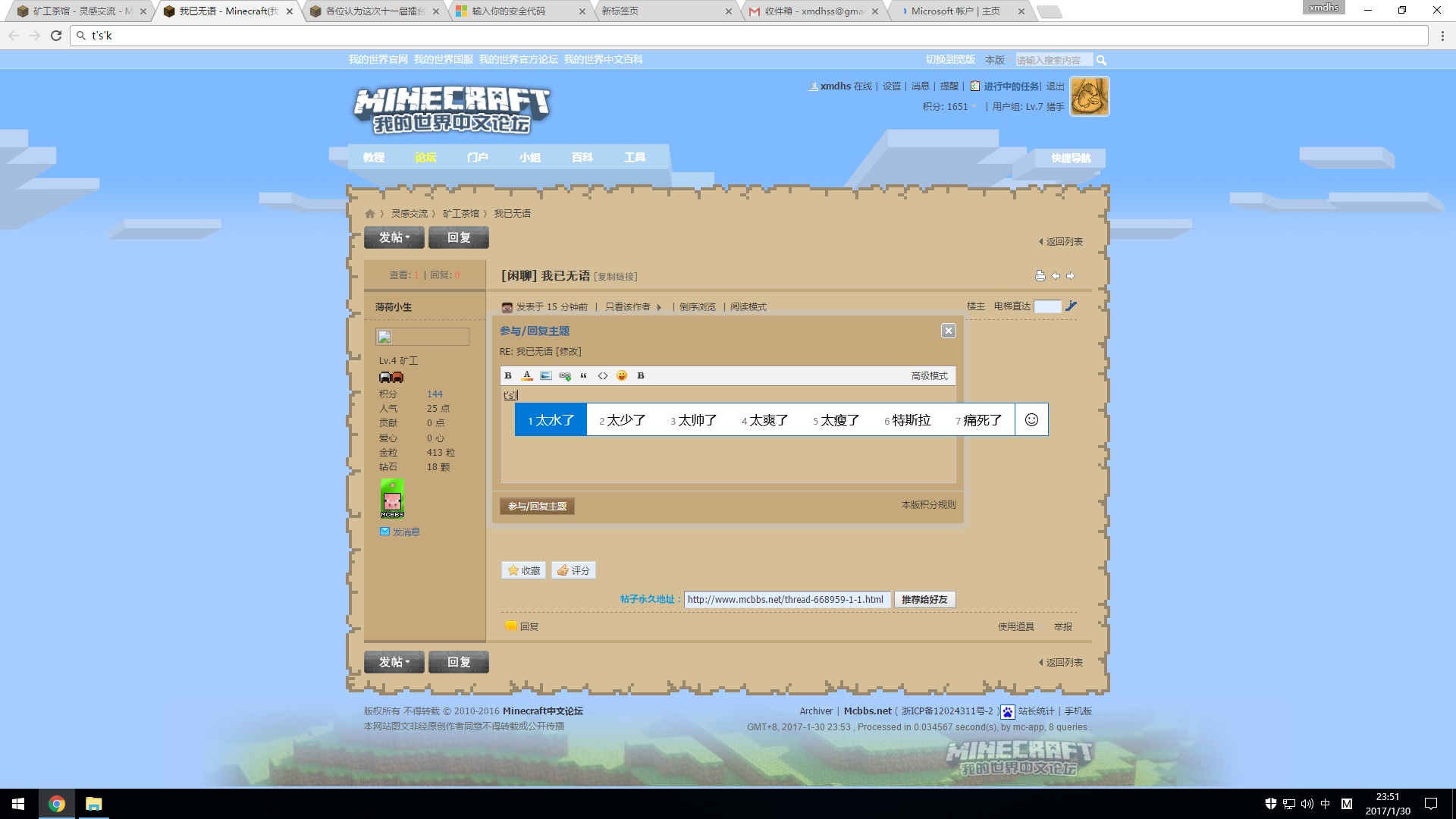Viewport: 1456px width, 819px height.
Task: Submit reply with 参与/回复主题 button
Action: click(537, 506)
